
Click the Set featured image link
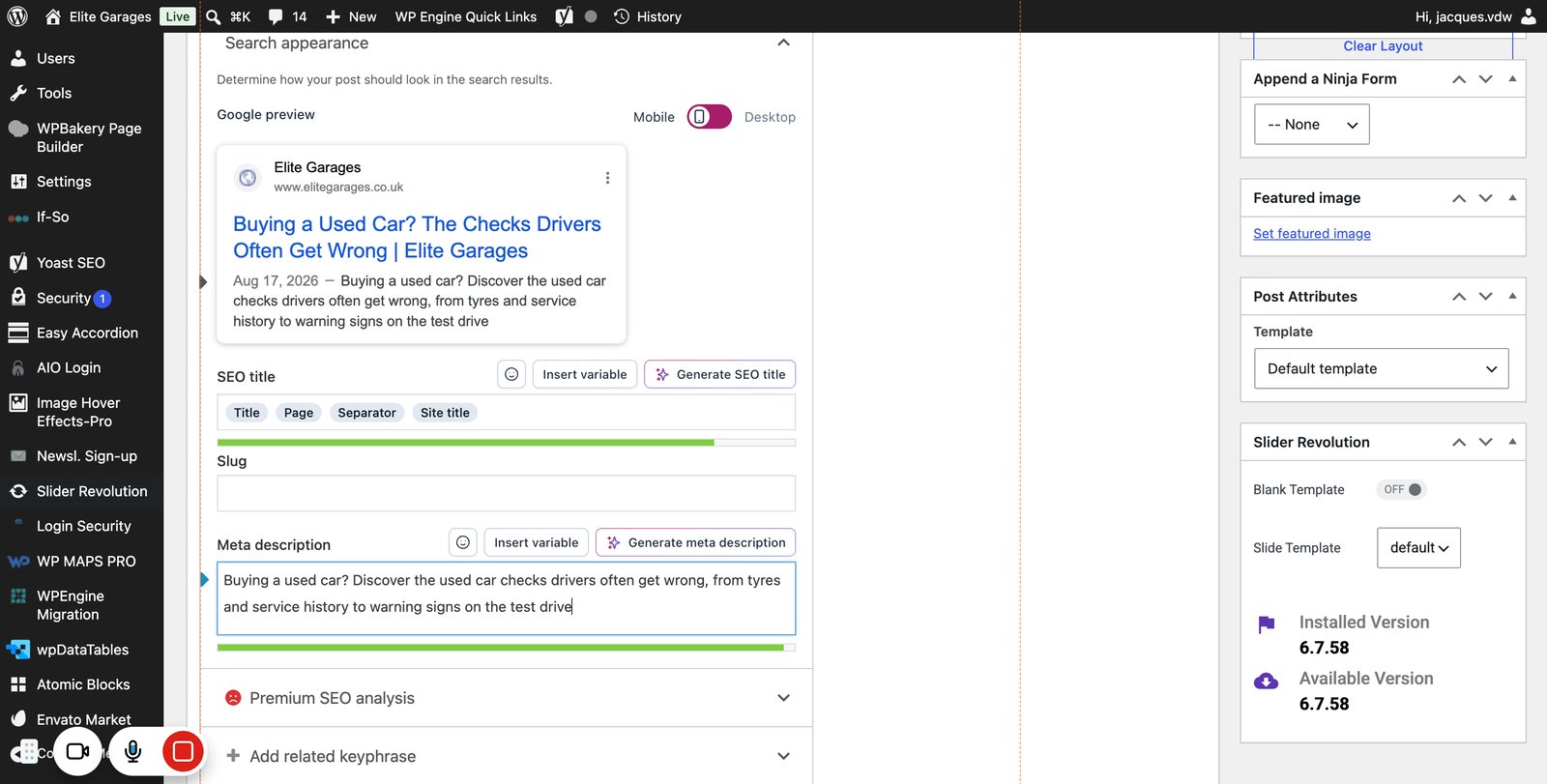pos(1312,233)
